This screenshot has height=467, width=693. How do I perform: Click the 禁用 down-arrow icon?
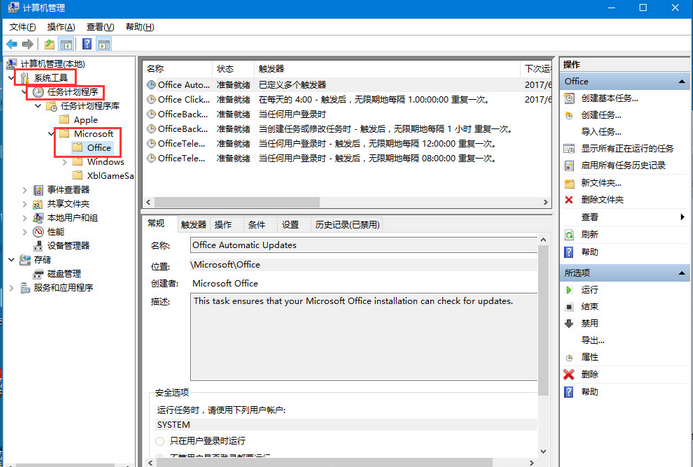pyautogui.click(x=569, y=323)
